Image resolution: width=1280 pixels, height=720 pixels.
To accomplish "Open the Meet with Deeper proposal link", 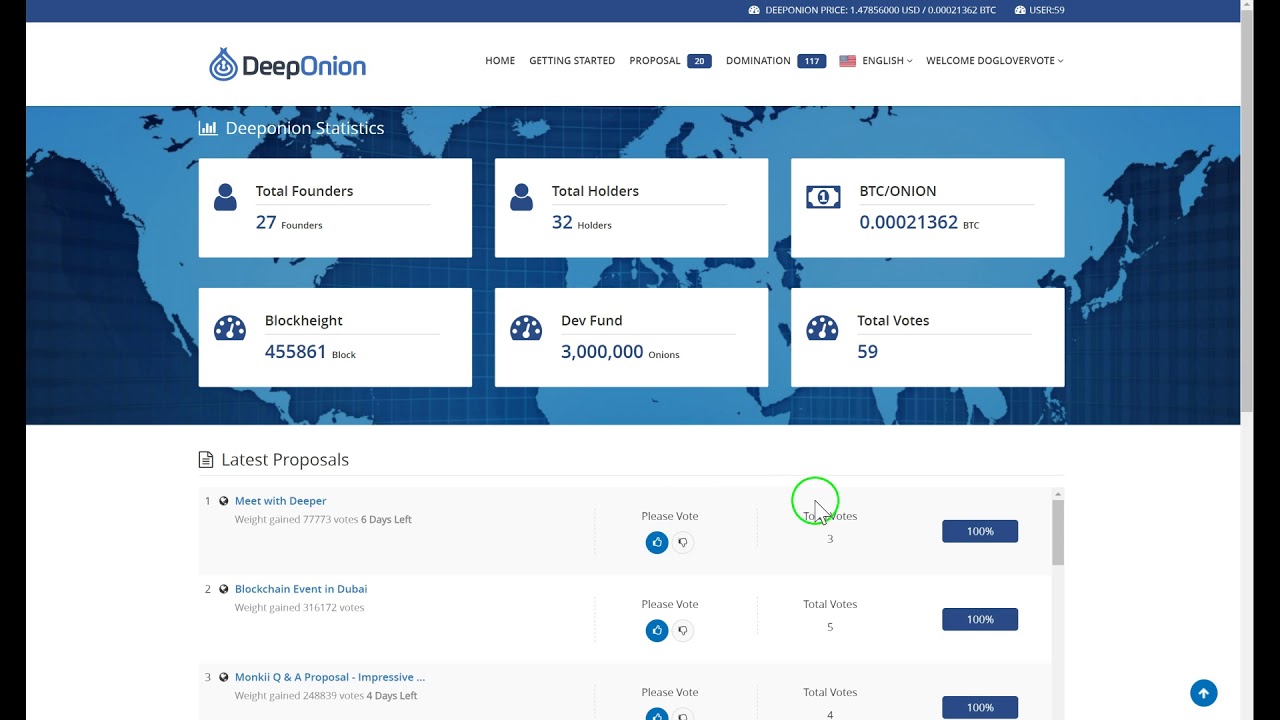I will 280,501.
